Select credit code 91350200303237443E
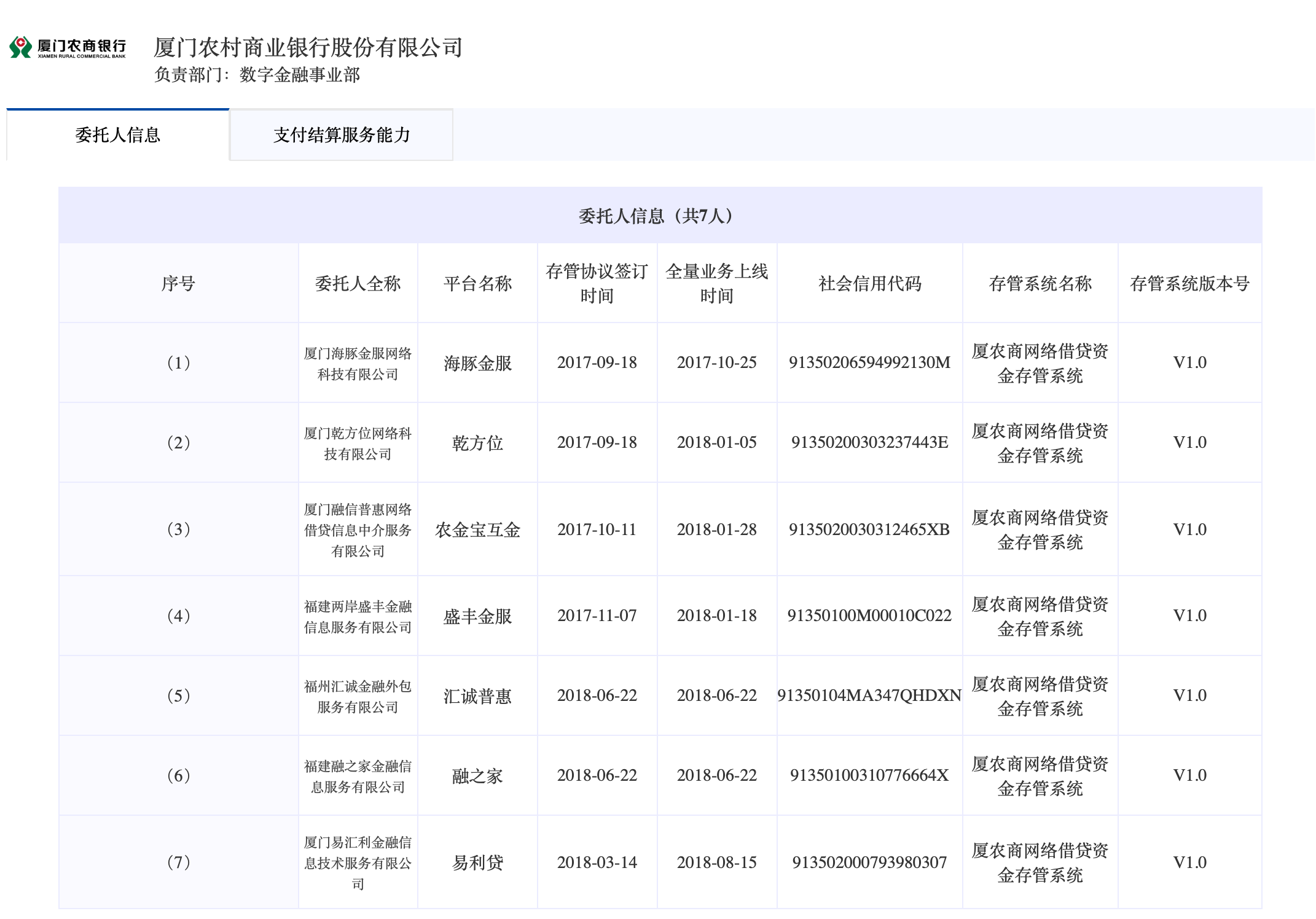This screenshot has height=919, width=1316. pos(870,442)
